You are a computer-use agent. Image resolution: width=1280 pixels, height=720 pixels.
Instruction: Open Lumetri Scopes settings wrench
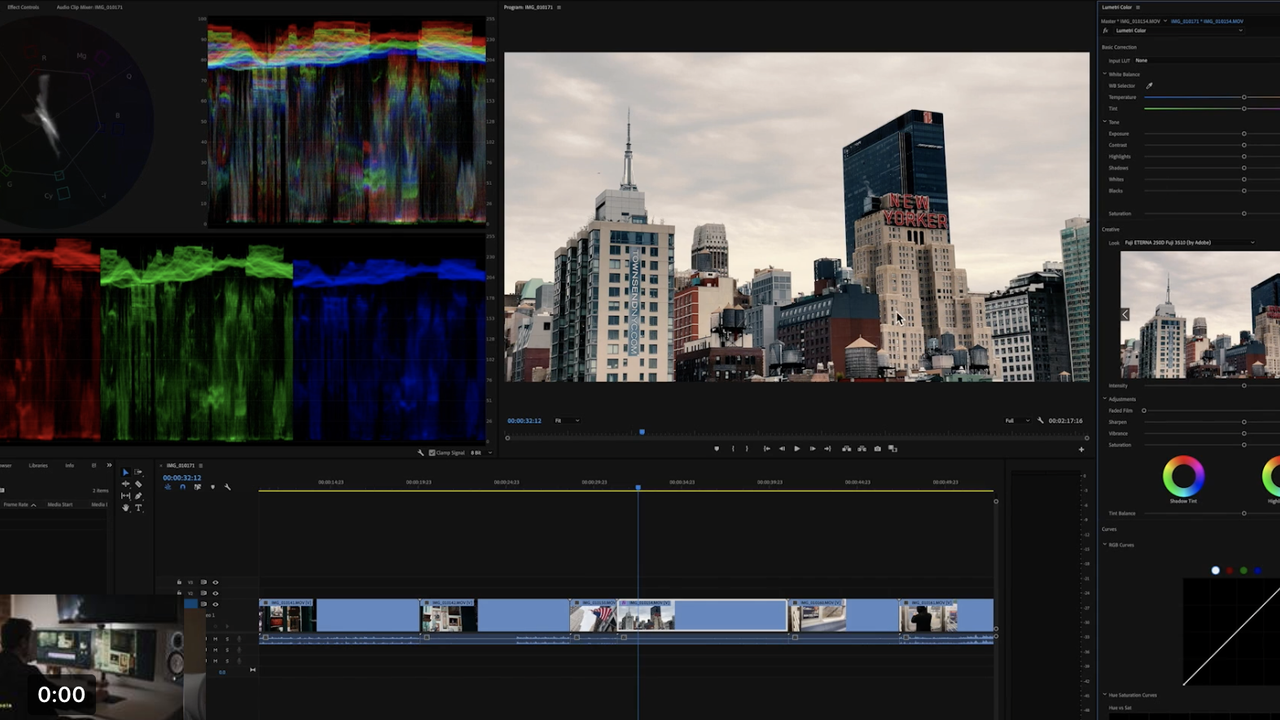pyautogui.click(x=420, y=453)
